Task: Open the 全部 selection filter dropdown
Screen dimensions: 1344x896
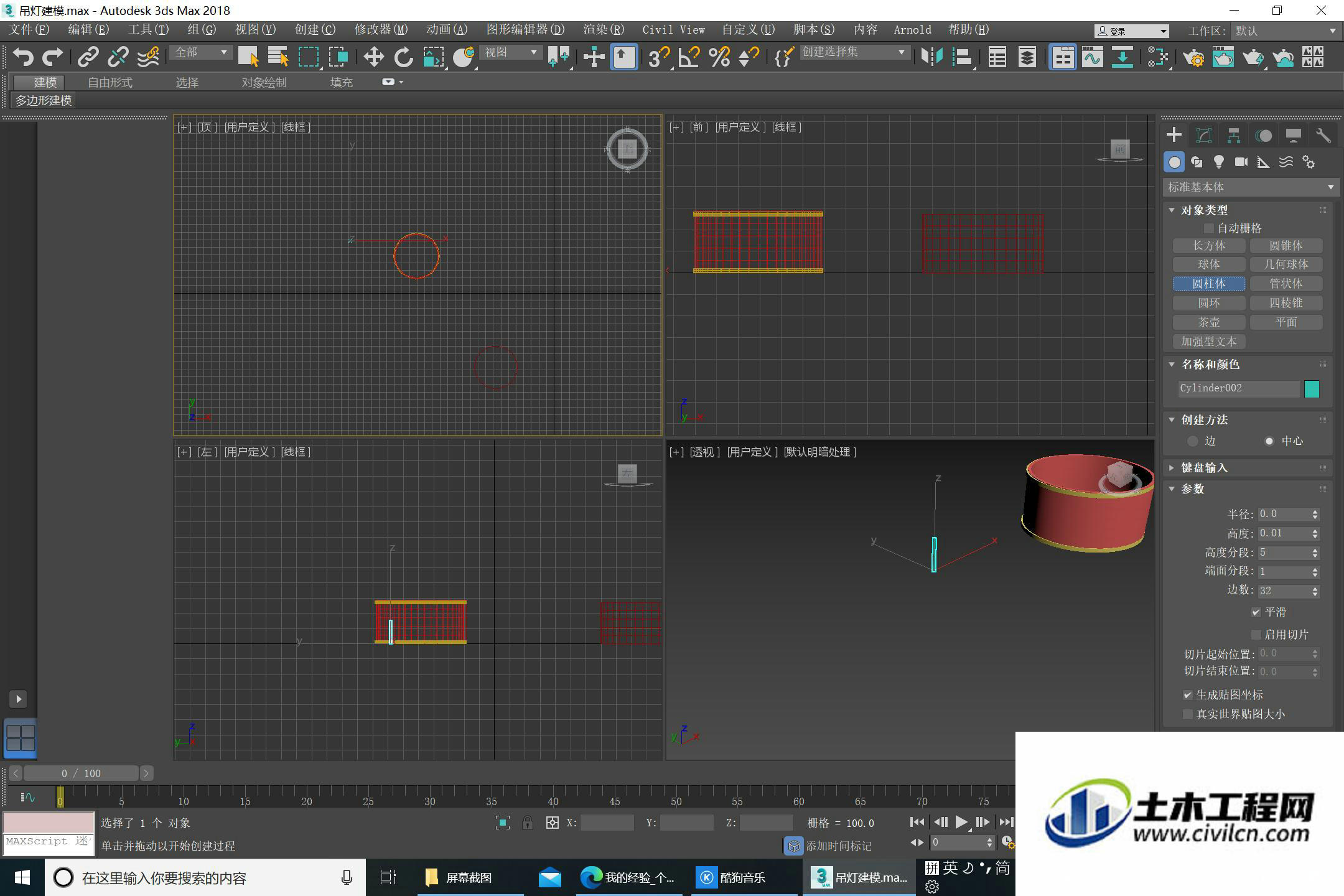Action: 201,53
